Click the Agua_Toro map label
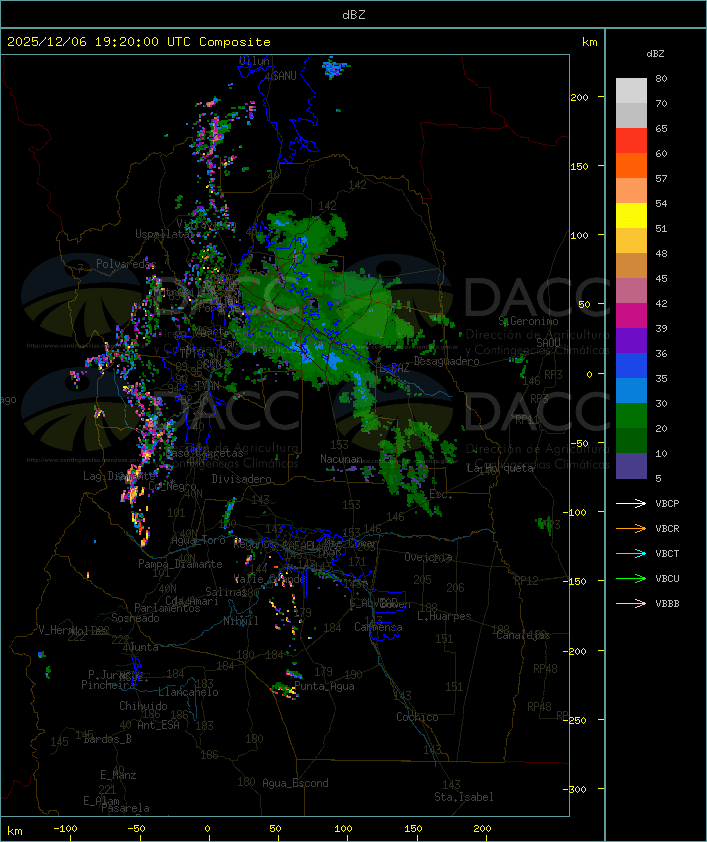 coord(198,540)
